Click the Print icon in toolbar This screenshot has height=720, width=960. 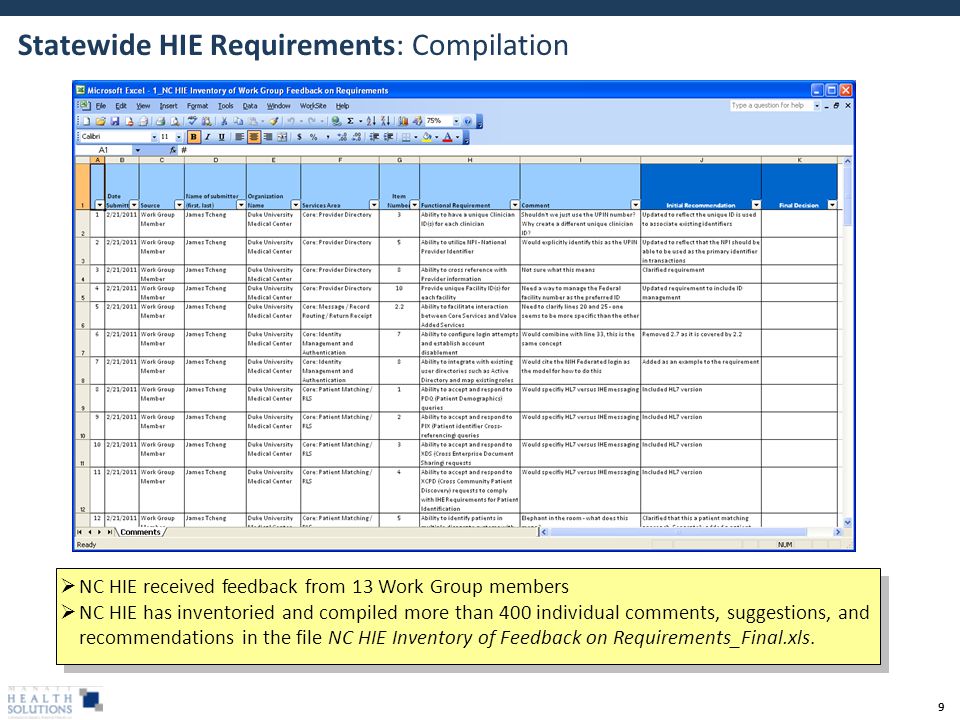pos(160,121)
